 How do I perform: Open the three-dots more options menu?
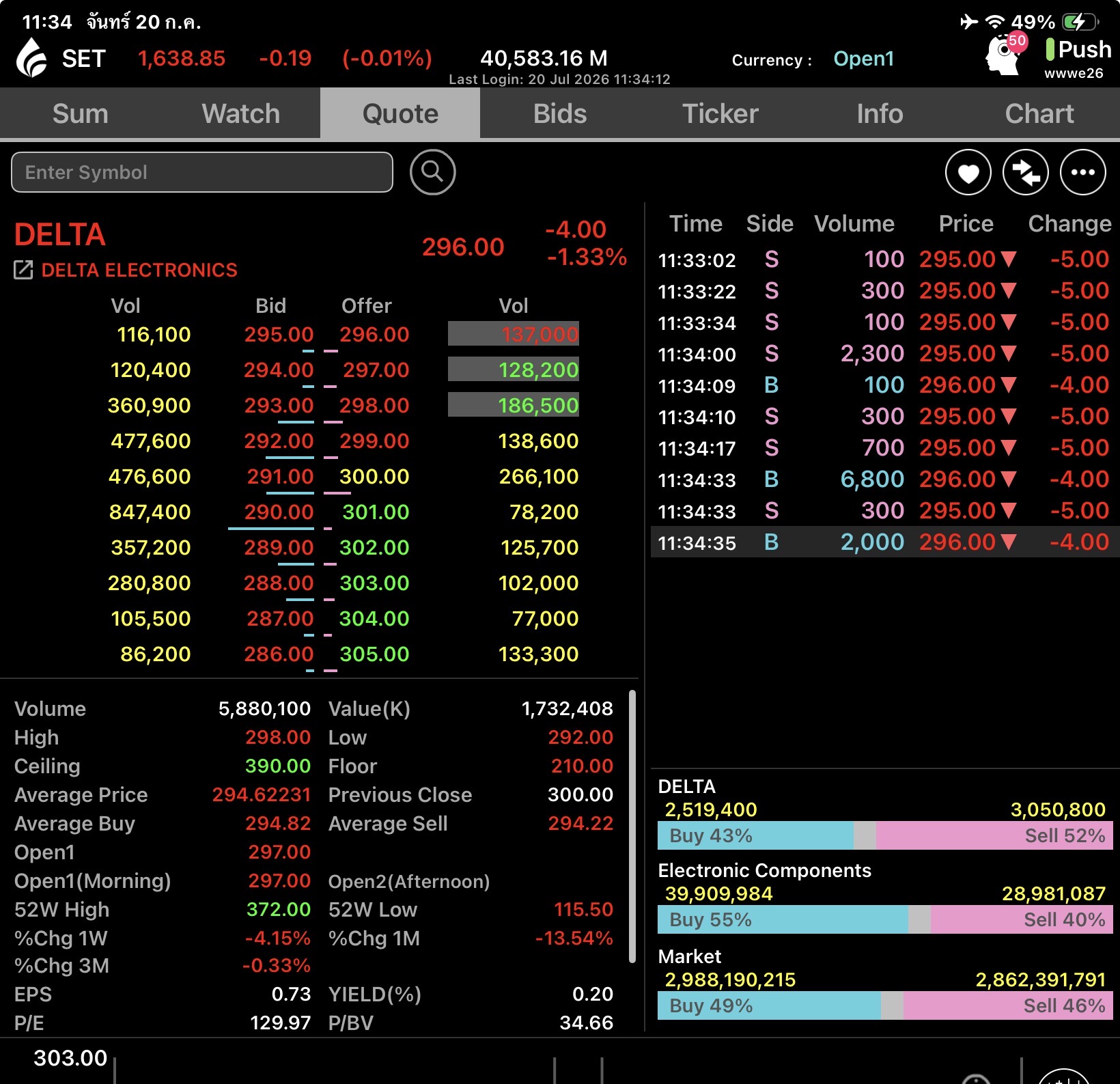click(1082, 172)
